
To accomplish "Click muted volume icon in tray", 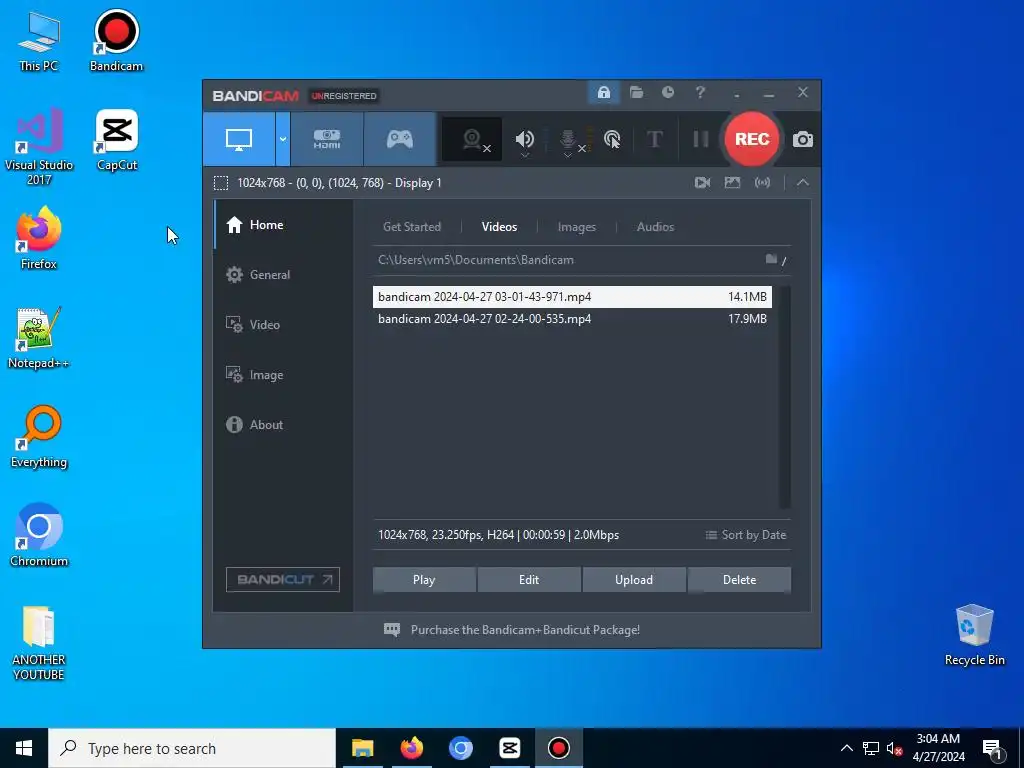I will 894,748.
